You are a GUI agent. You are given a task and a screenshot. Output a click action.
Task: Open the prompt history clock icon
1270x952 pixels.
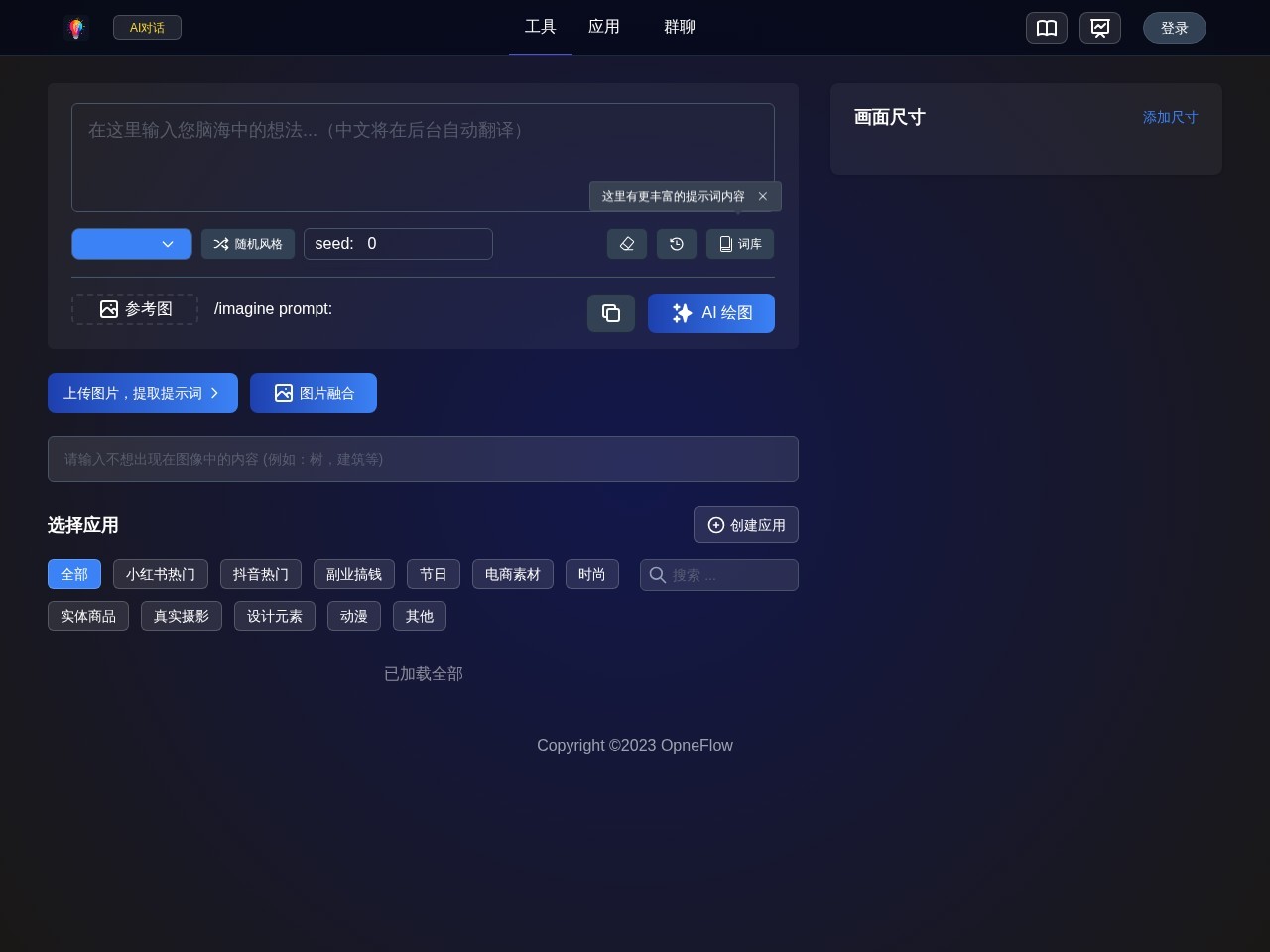pos(677,244)
